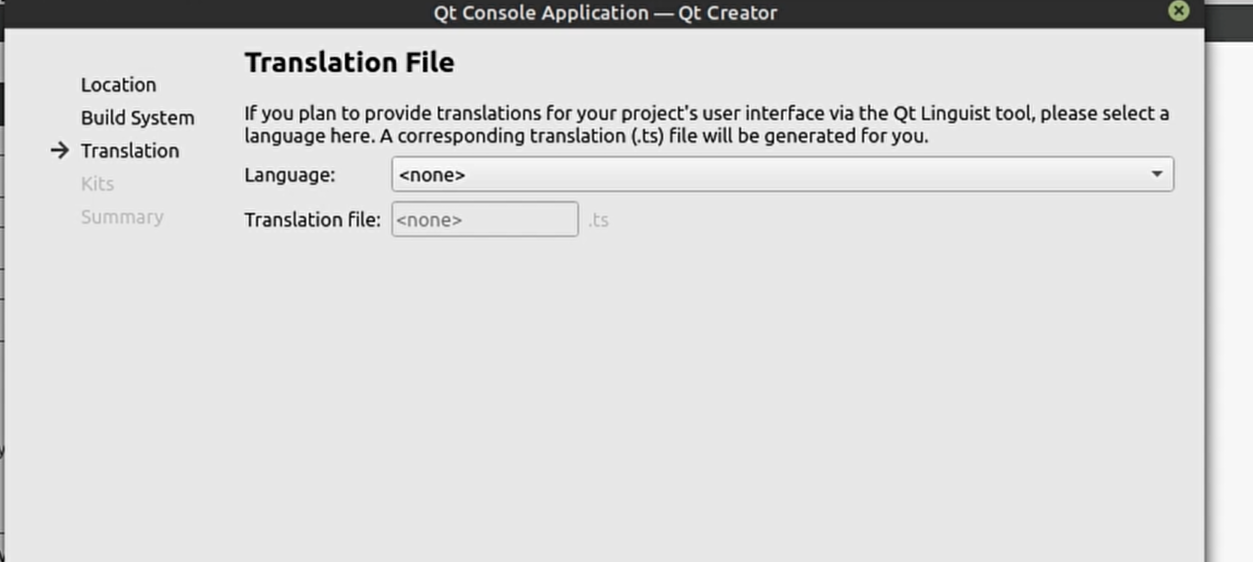Click the arrow icon beside Translation step

60,150
